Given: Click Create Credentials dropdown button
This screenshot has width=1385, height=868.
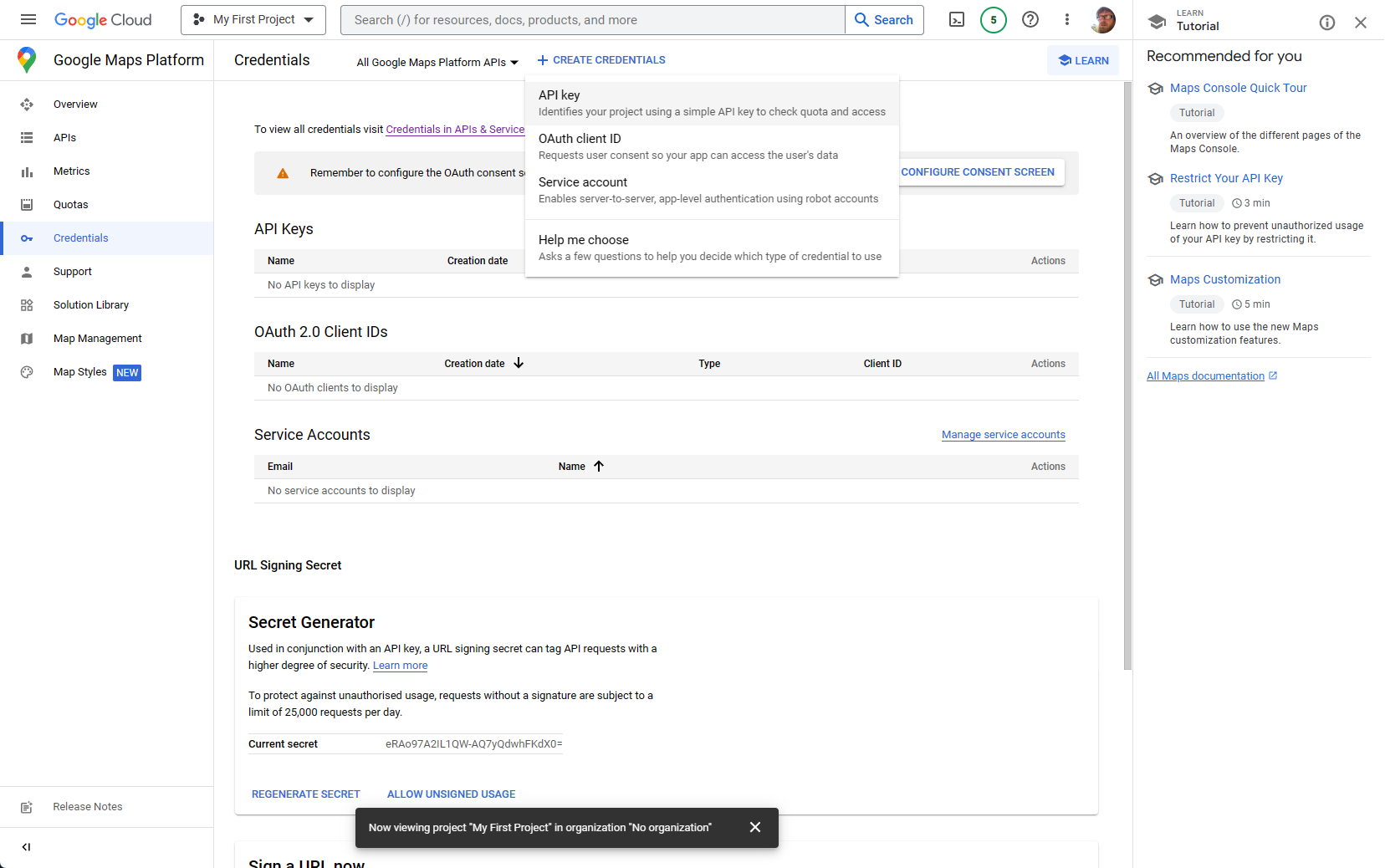Looking at the screenshot, I should 601,60.
